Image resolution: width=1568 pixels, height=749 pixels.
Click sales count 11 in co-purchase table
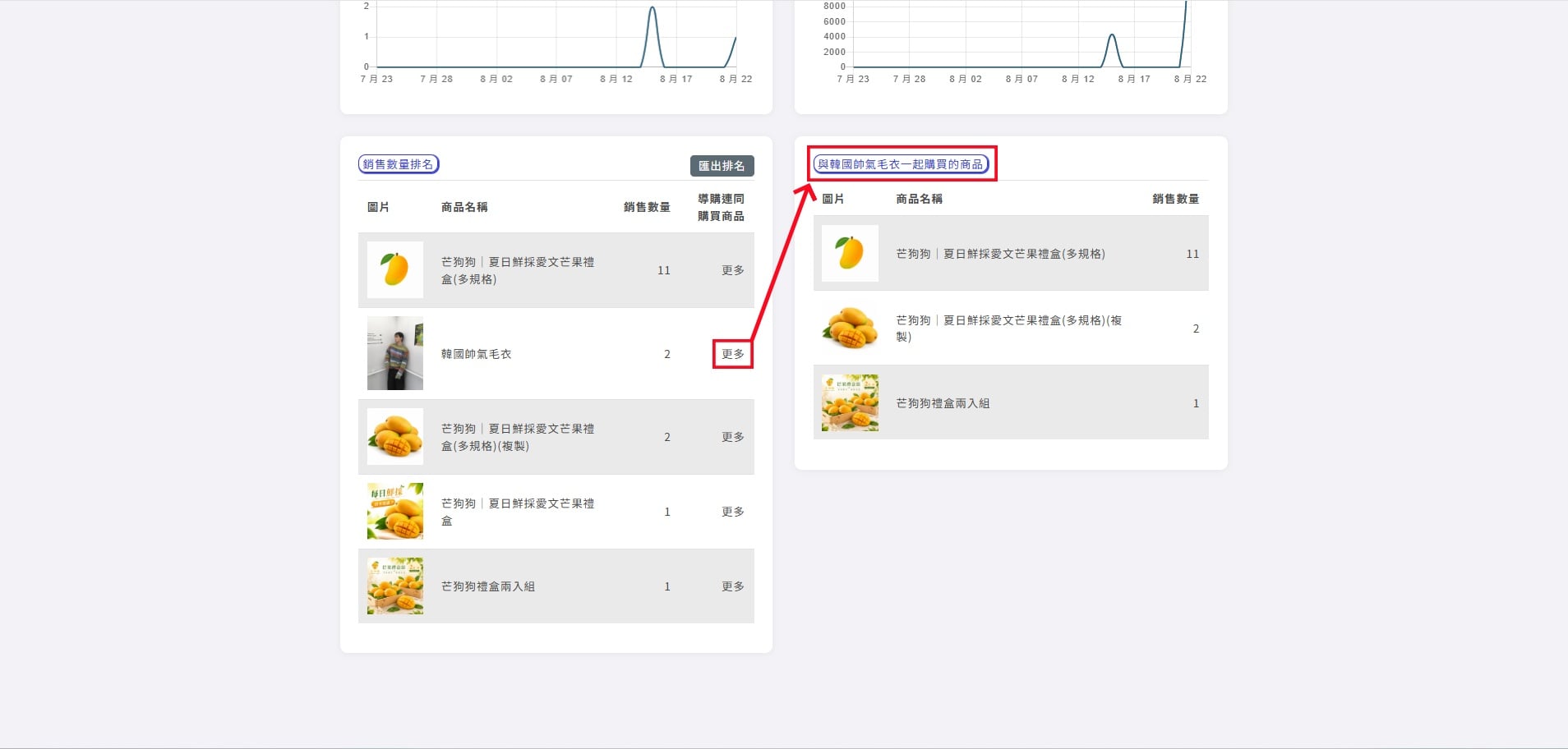click(1192, 254)
